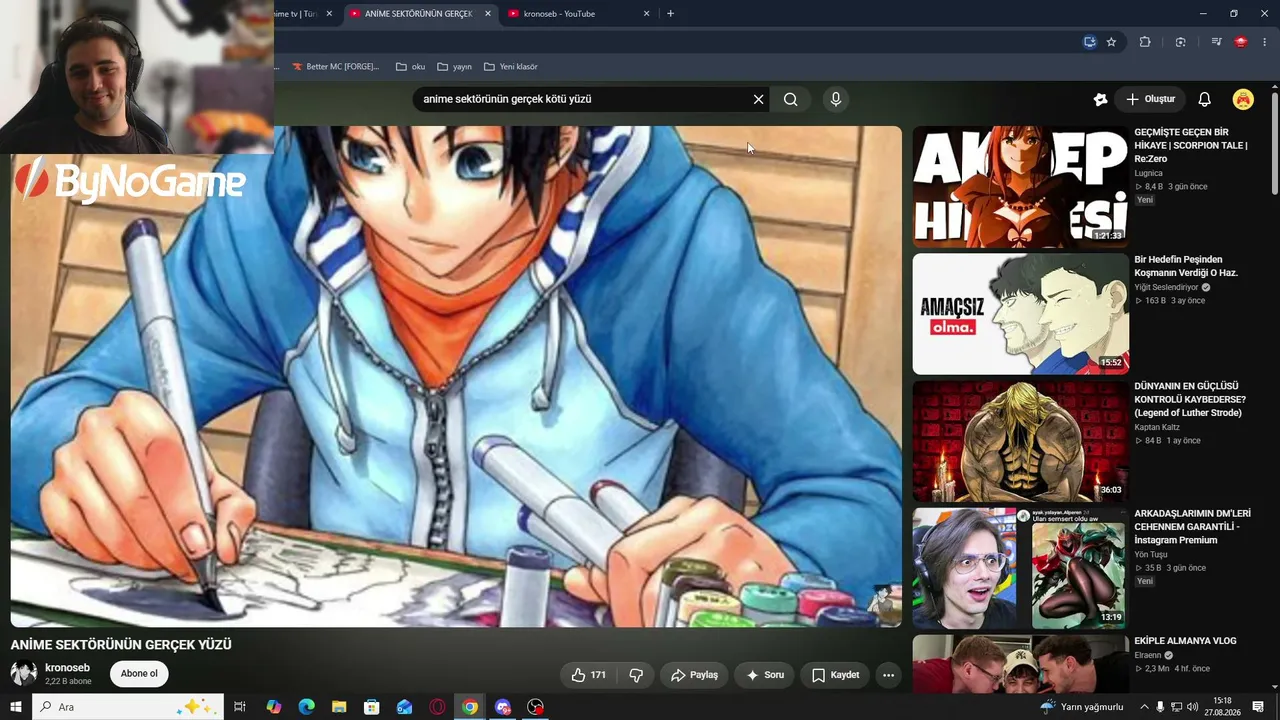Open Google Lens search icon in toolbar

[1181, 42]
